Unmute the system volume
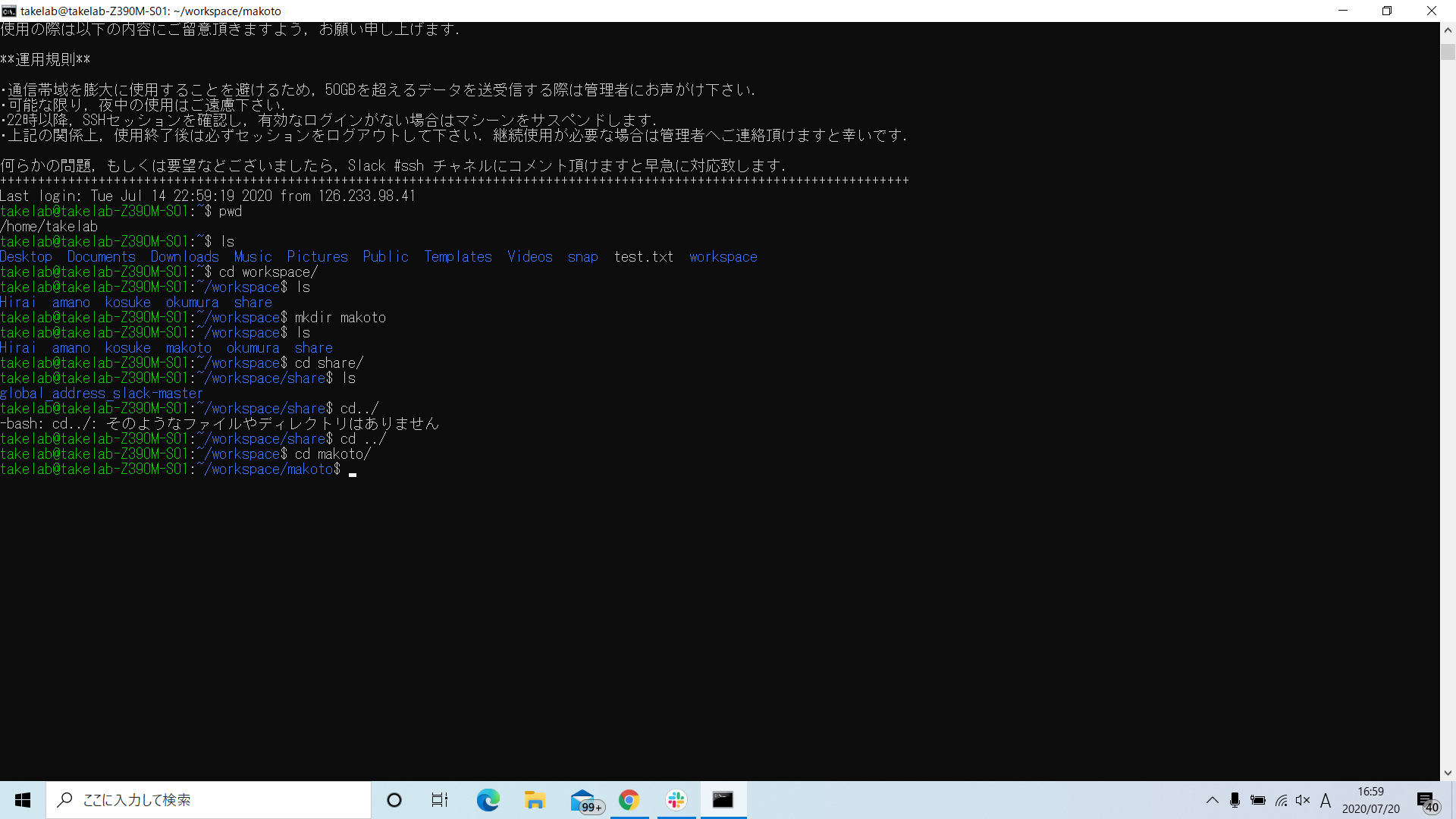Viewport: 1456px width, 819px height. tap(1304, 800)
